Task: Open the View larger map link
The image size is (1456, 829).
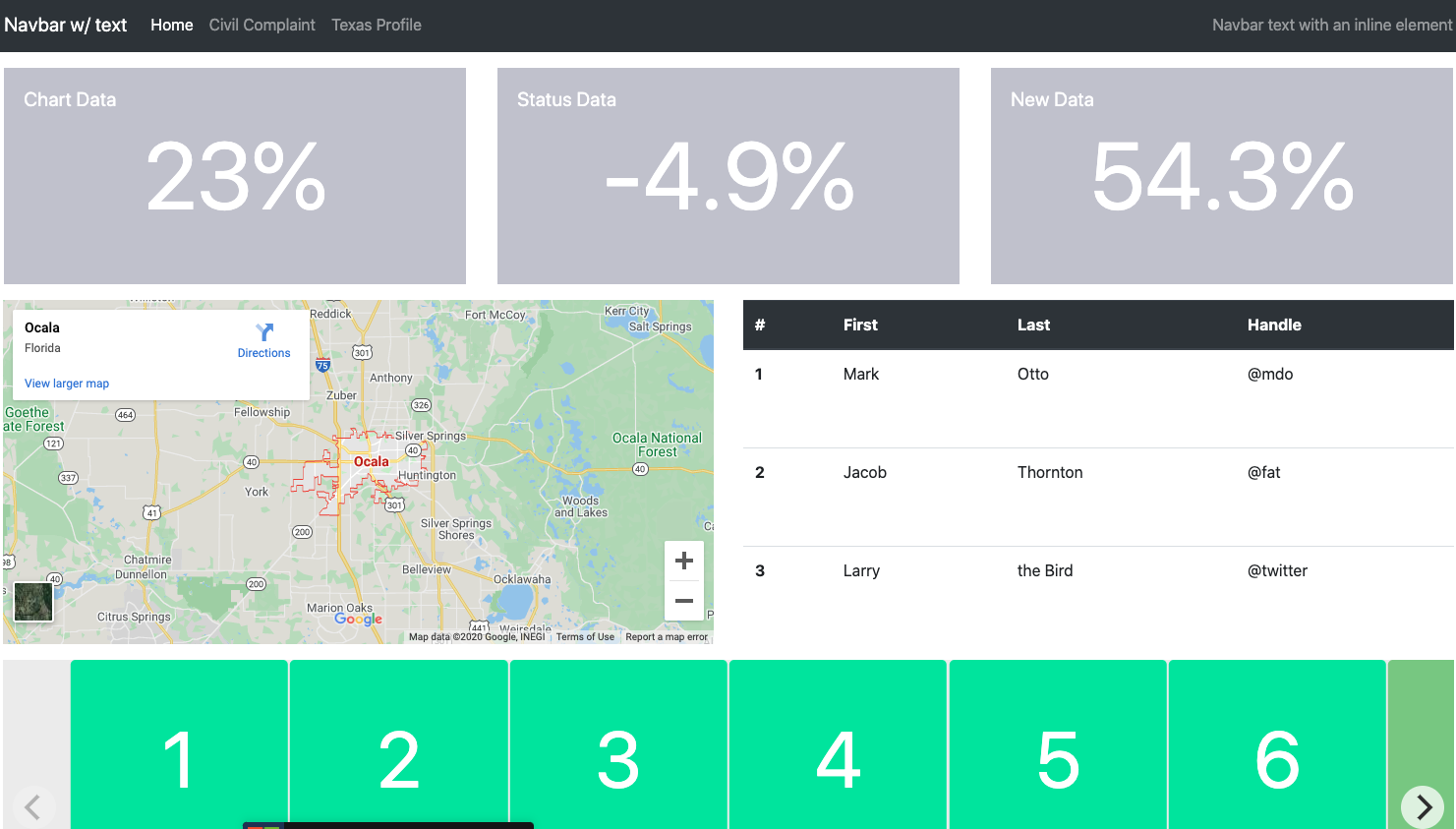Action: 66,384
